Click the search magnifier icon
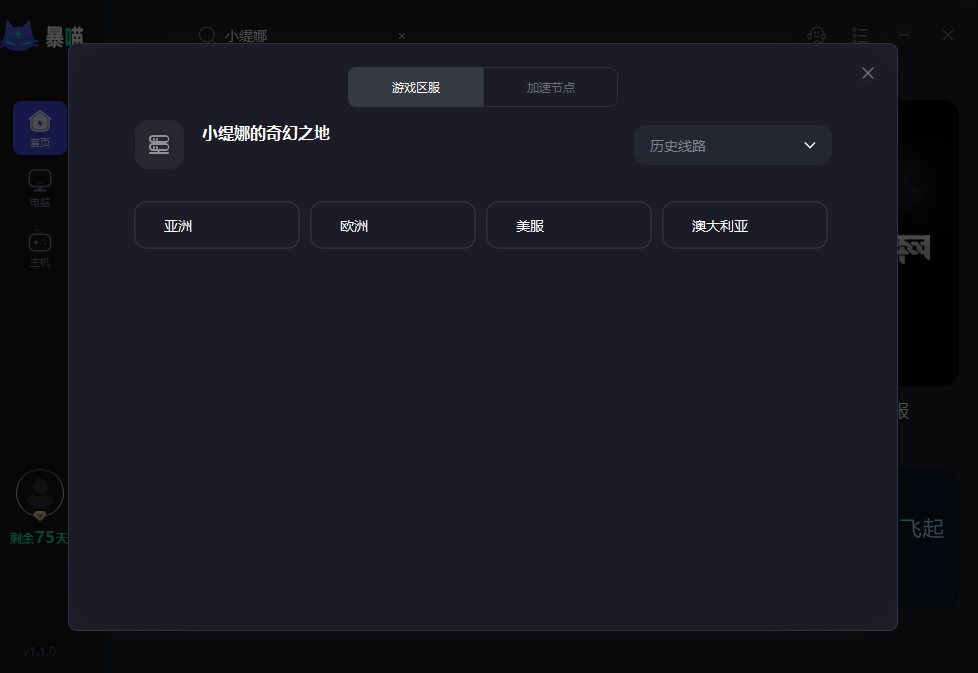978x673 pixels. point(206,35)
